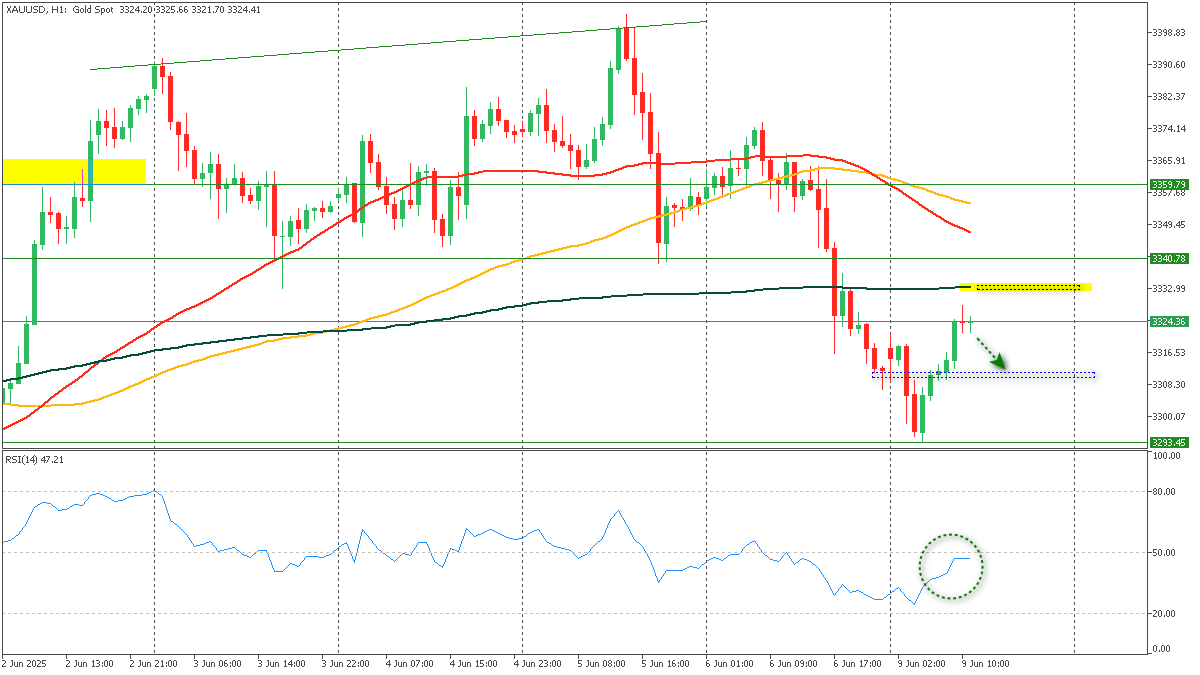This screenshot has height=675, width=1200.
Task: Click the 3398.83 price axis label
Action: pyautogui.click(x=1168, y=32)
